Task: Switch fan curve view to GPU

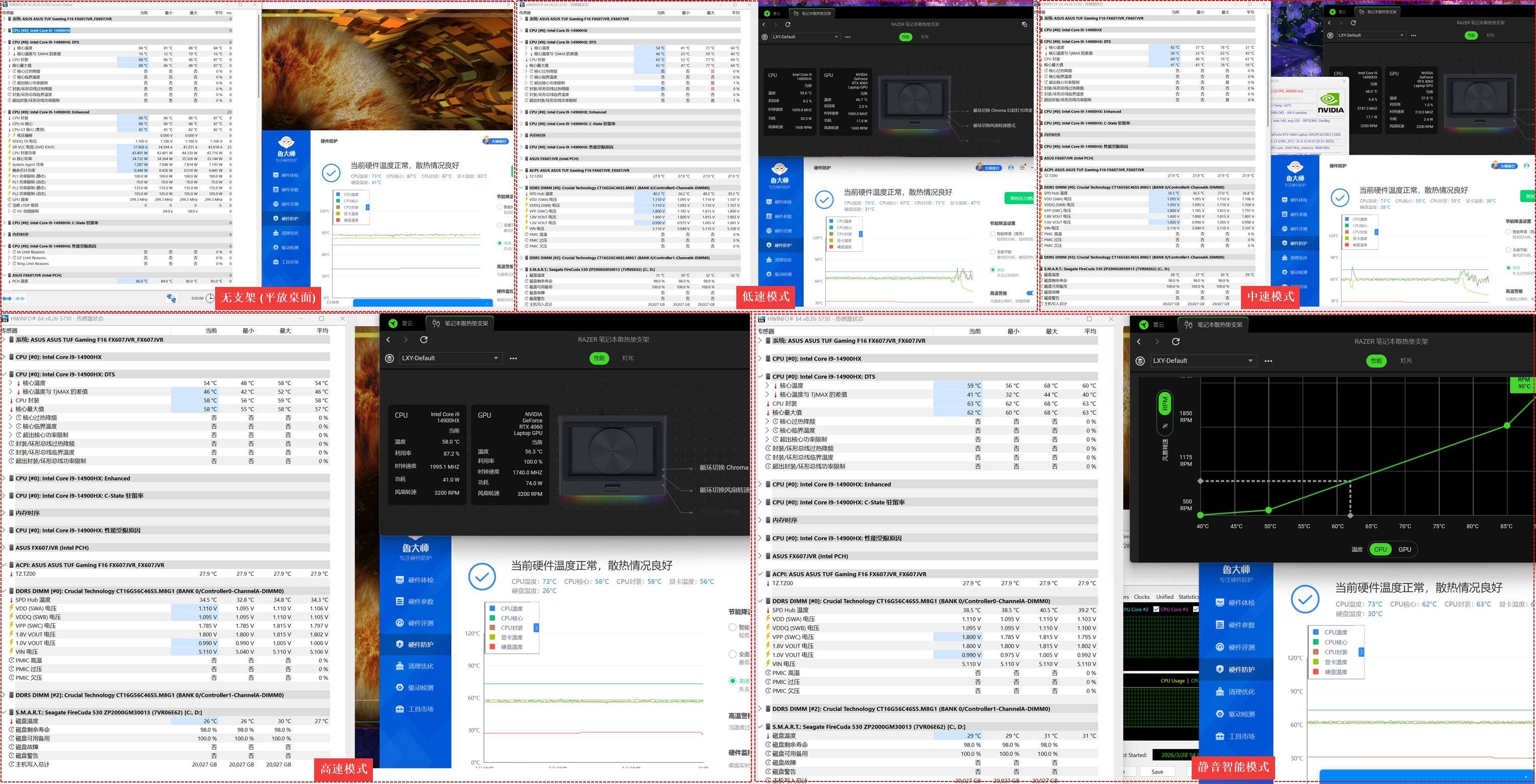Action: pyautogui.click(x=1405, y=549)
